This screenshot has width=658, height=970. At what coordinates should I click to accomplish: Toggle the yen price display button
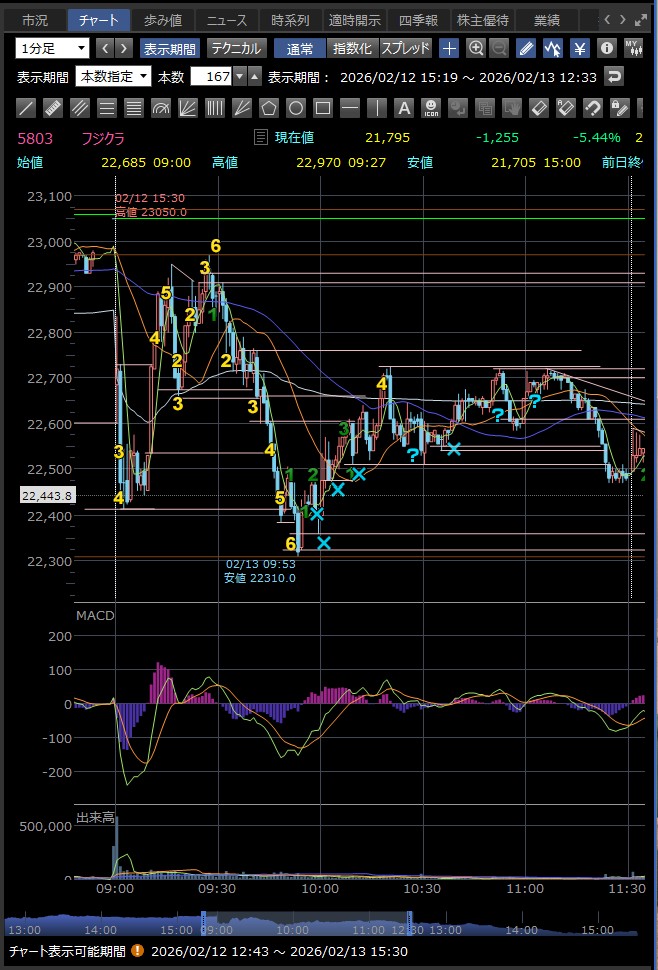[579, 48]
